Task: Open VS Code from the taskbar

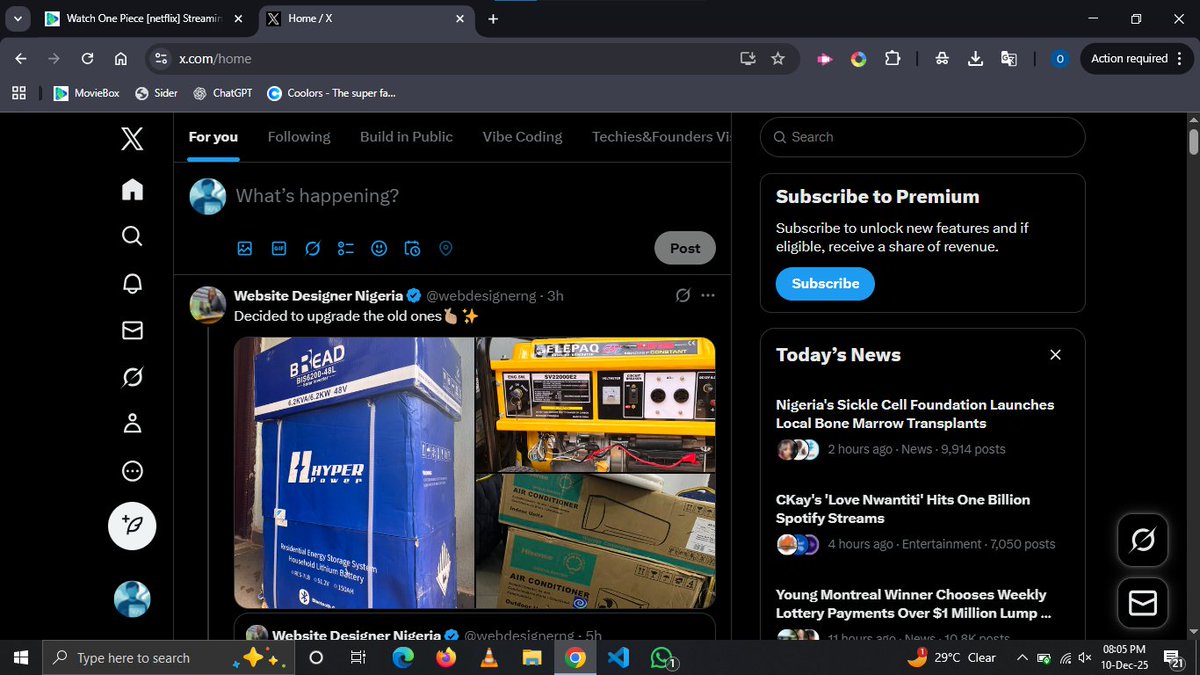Action: point(618,658)
